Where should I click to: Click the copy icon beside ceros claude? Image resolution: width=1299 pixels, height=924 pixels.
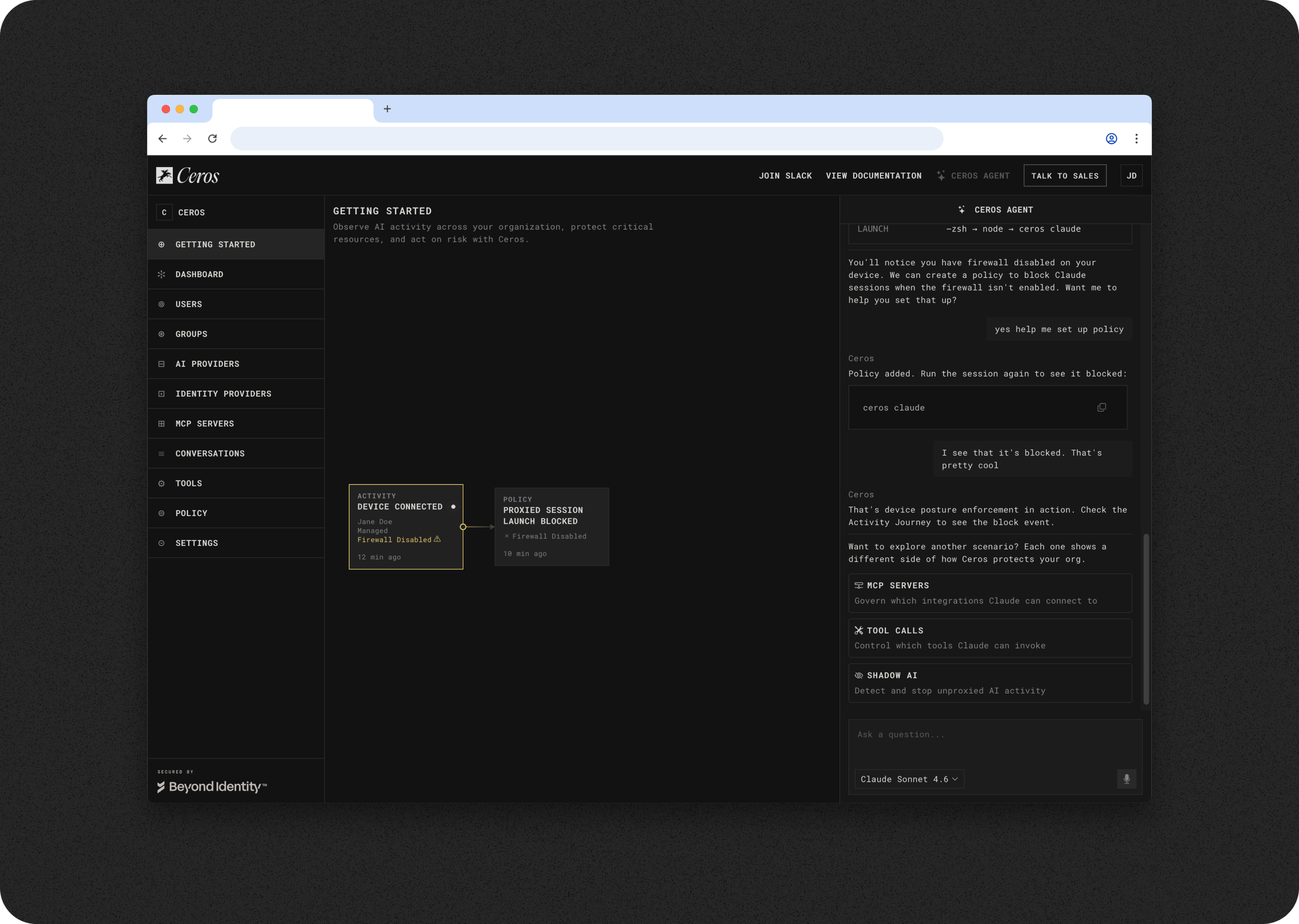click(1101, 407)
